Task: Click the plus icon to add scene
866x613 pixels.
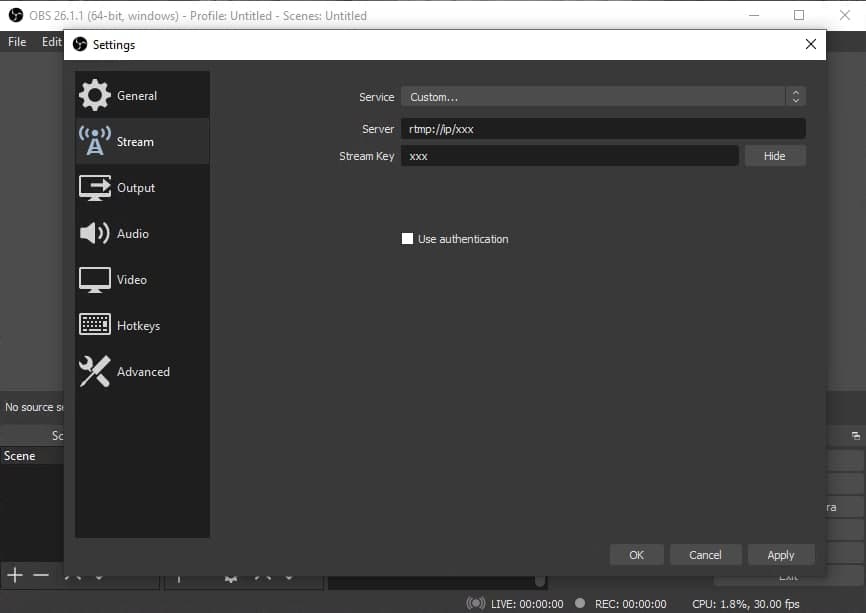Action: click(15, 575)
